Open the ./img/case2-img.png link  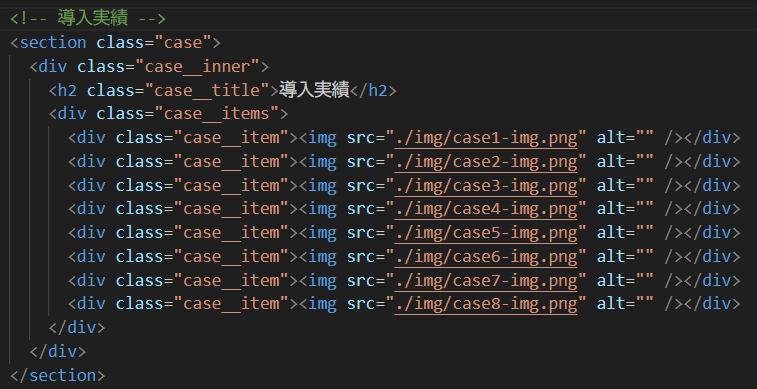[486, 162]
